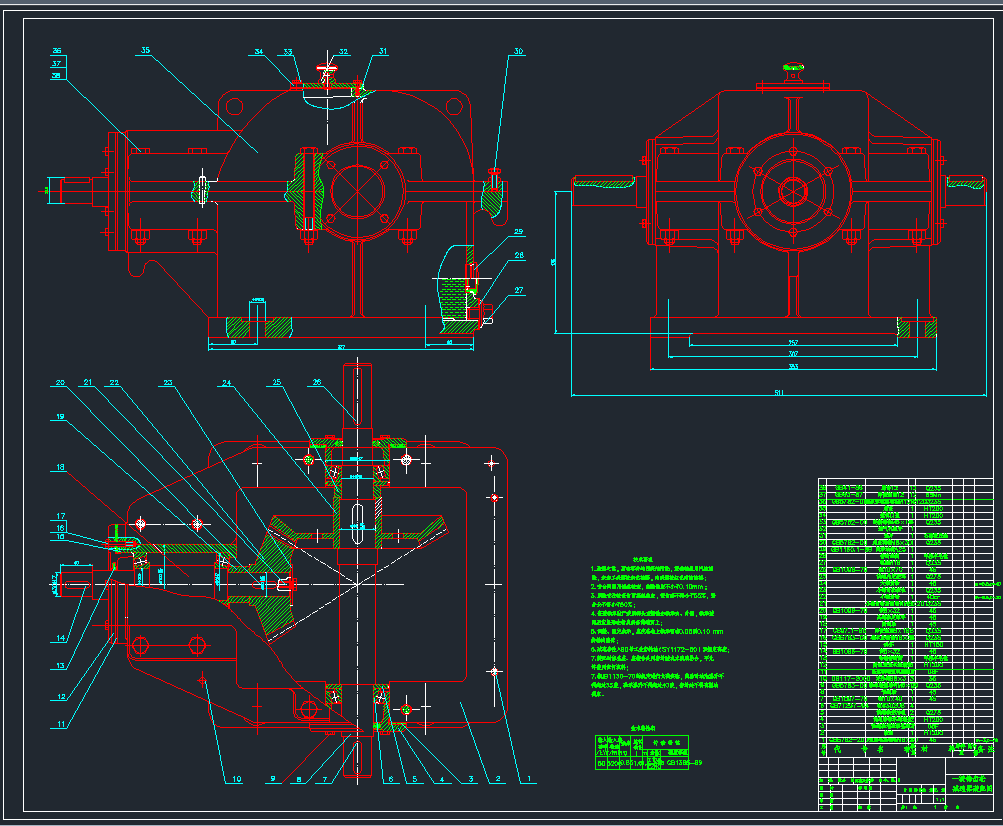The height and width of the screenshot is (826, 1003).
Task: Click part number 20 label in plan view
Action: pyautogui.click(x=60, y=383)
